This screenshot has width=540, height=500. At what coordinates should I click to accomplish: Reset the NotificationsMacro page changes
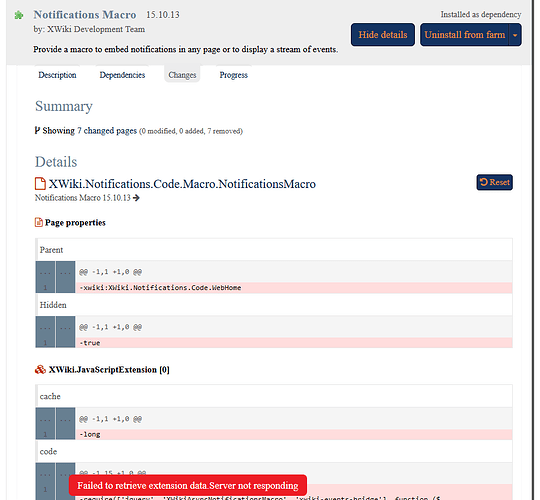pos(495,182)
